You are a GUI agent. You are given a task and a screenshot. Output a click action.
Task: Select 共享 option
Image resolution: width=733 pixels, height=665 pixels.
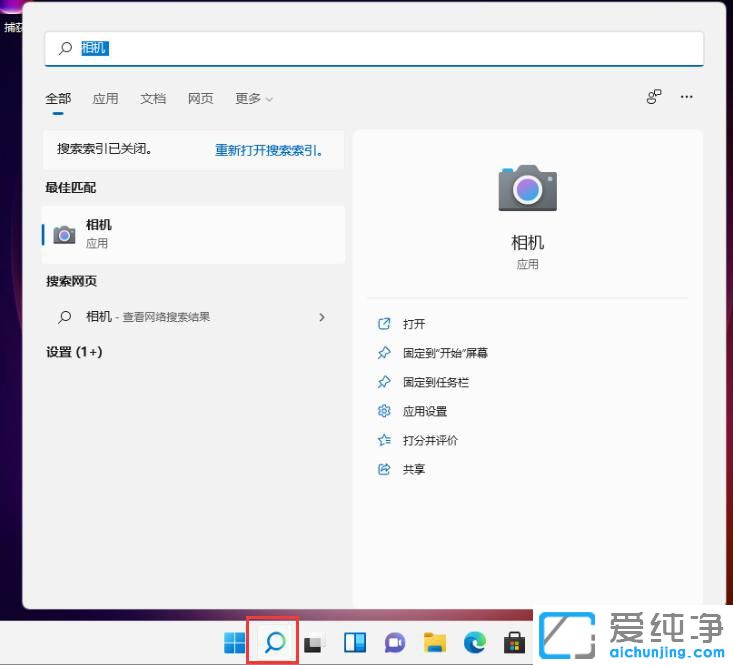coord(414,469)
